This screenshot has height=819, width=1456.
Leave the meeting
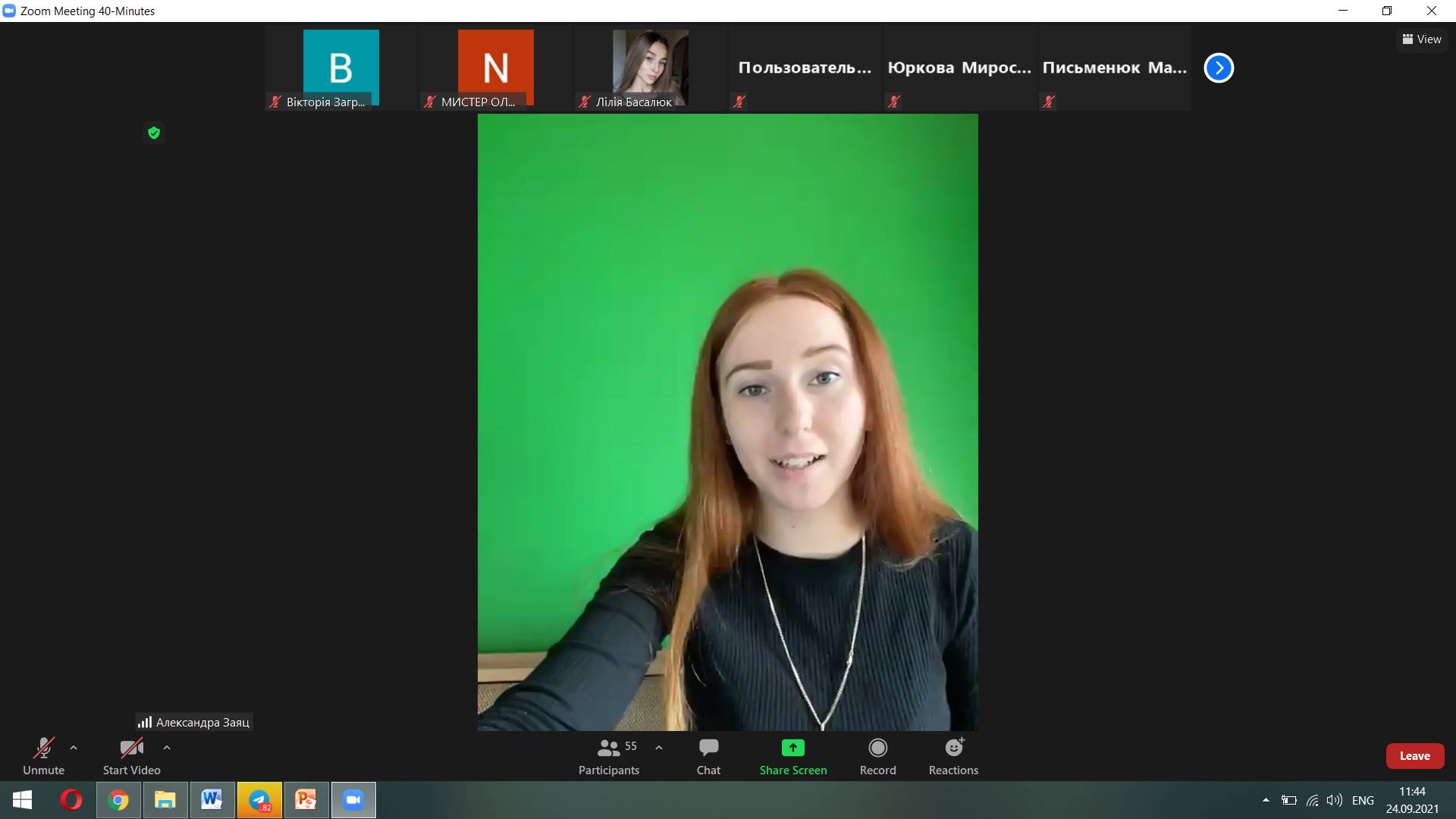tap(1414, 756)
